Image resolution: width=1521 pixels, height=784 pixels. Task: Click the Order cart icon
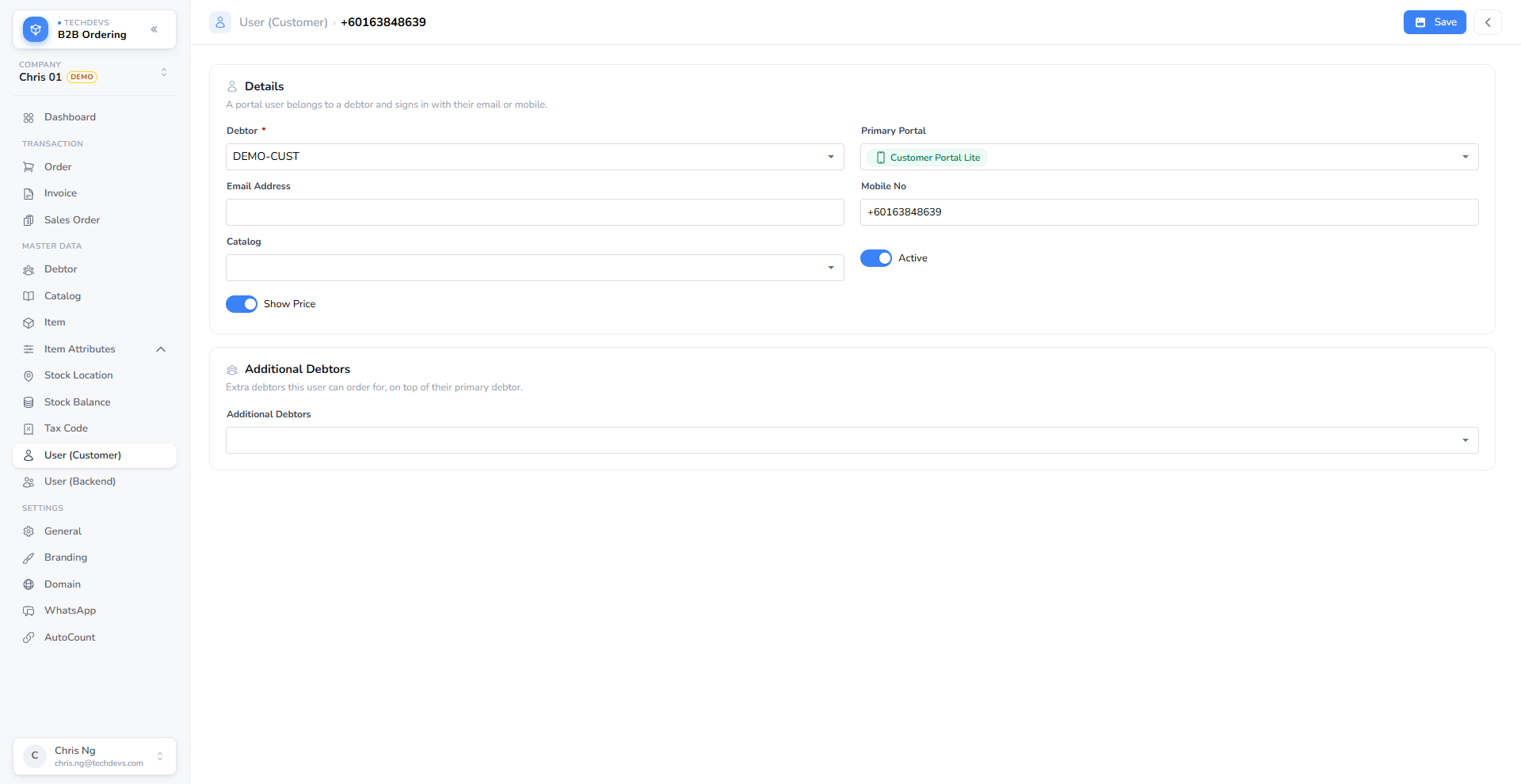click(x=29, y=167)
